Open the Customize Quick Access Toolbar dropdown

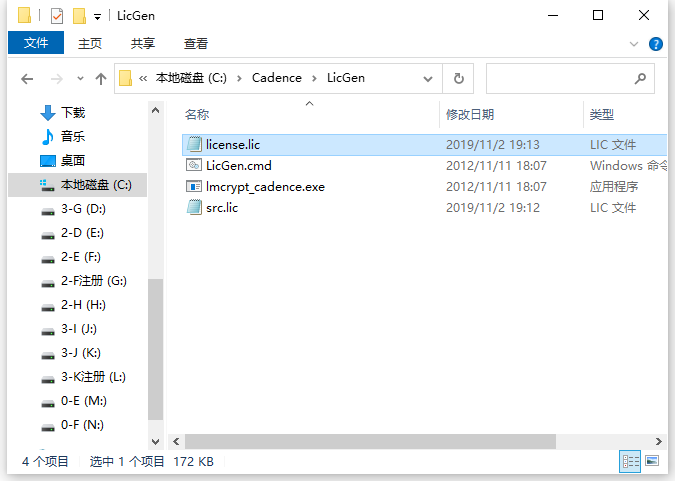point(98,17)
